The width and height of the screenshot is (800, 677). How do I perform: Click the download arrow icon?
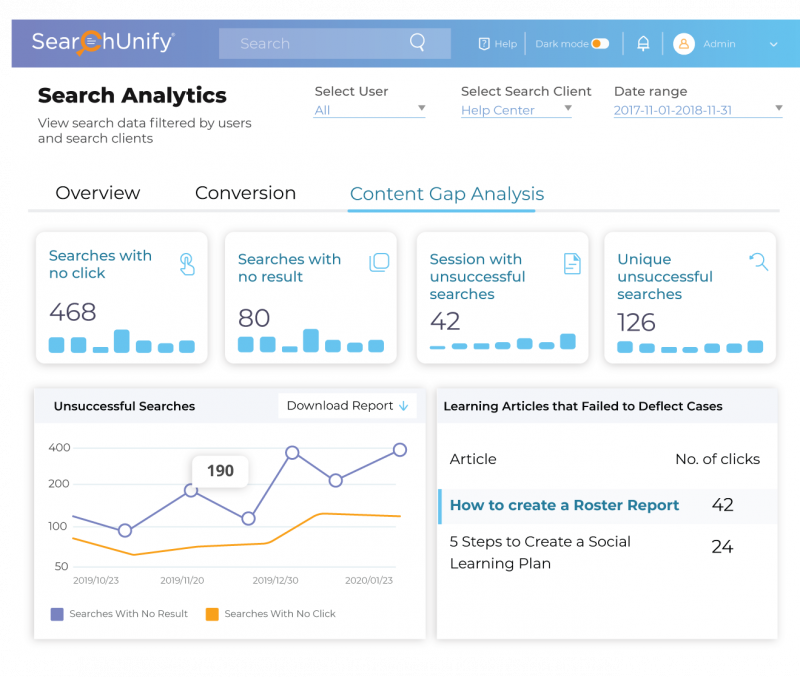pos(404,406)
